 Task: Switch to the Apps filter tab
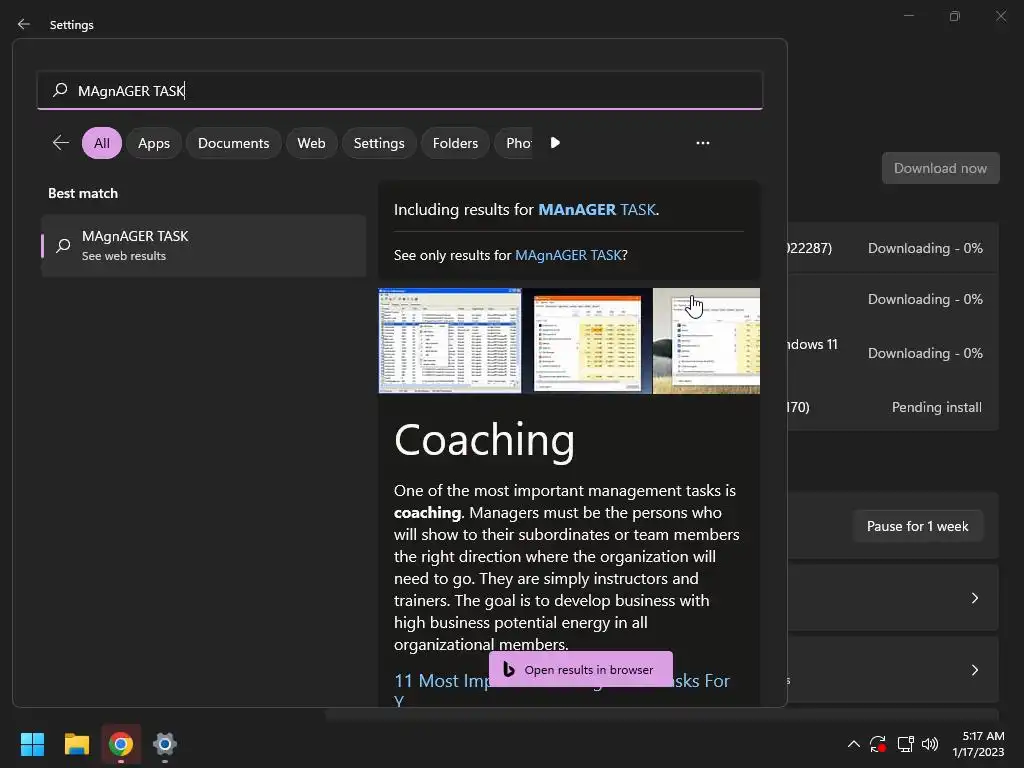click(153, 143)
